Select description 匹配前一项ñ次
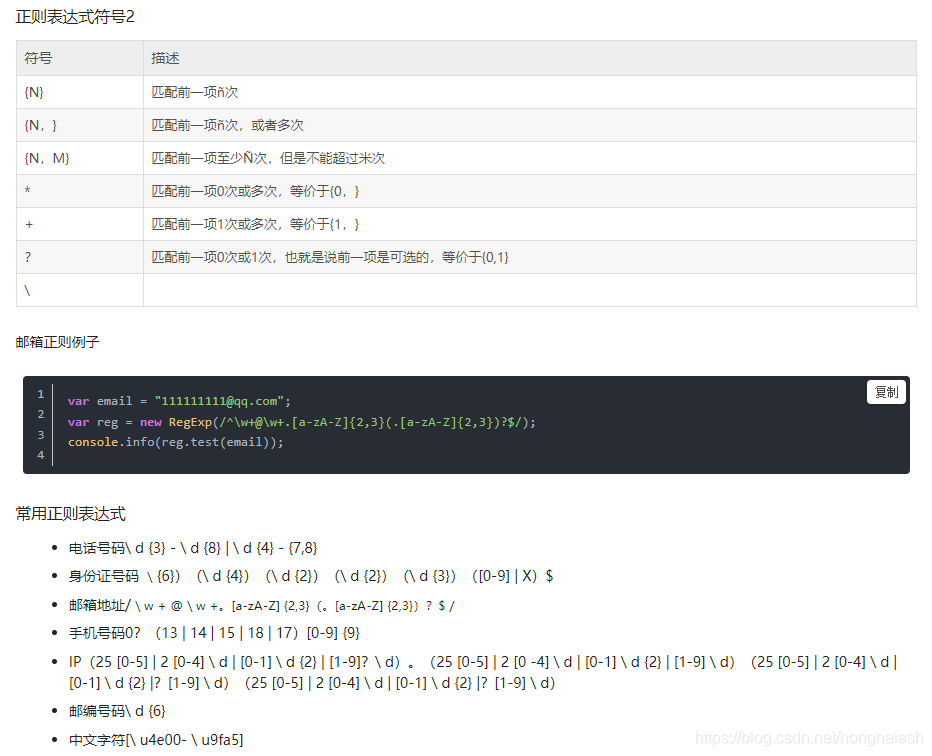932x756 pixels. coord(194,92)
